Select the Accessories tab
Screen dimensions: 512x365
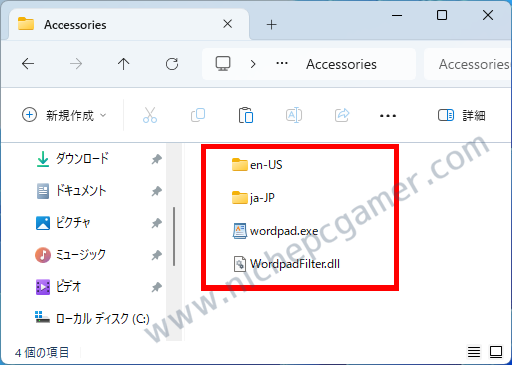click(x=129, y=24)
